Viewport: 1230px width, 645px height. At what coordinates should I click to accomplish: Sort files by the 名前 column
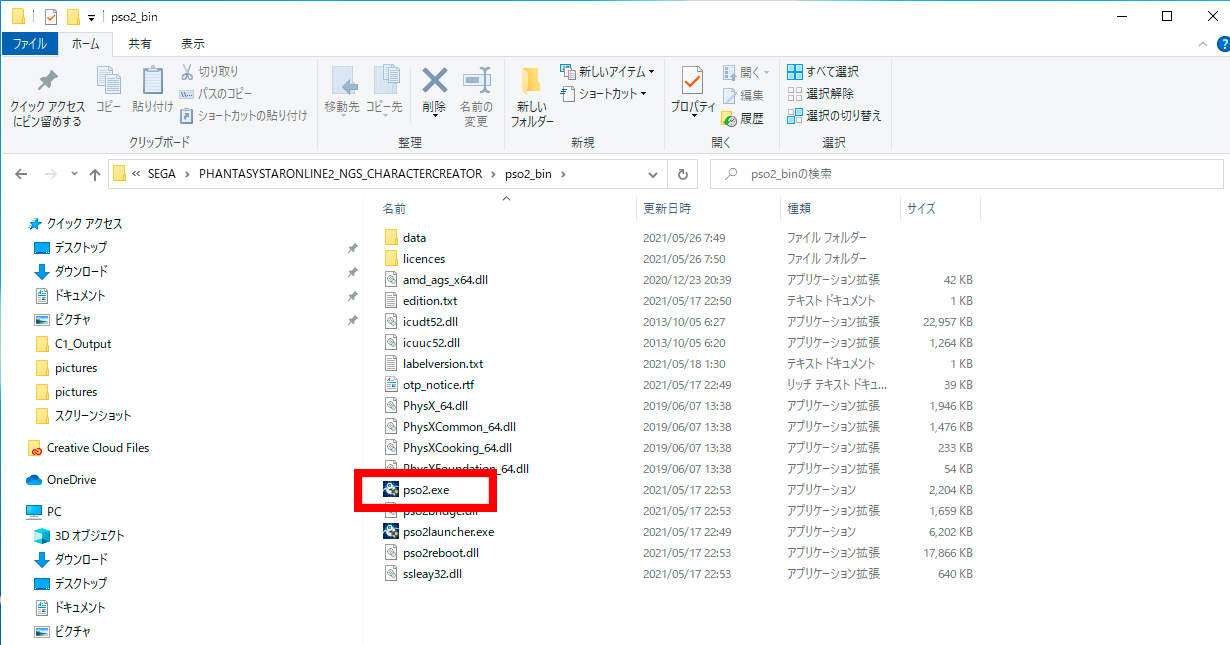pyautogui.click(x=395, y=209)
